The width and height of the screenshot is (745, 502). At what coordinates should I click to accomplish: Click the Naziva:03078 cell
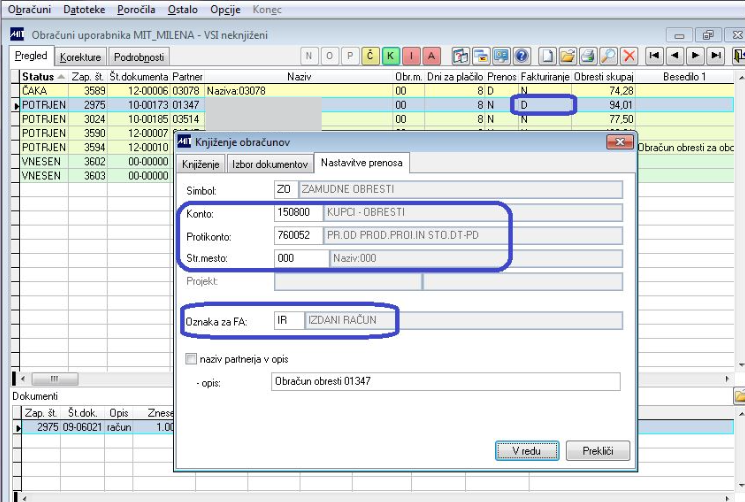(x=299, y=91)
